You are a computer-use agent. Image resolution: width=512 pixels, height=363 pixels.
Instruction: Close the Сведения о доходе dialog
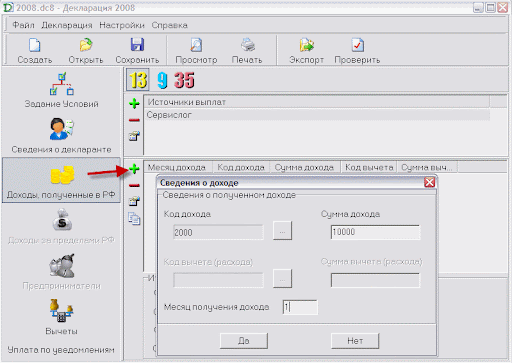point(429,182)
